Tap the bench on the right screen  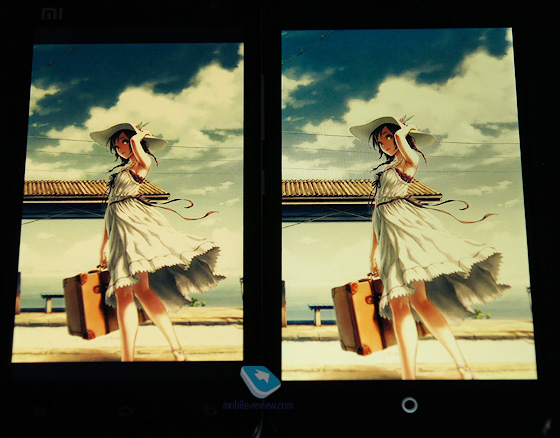point(320,315)
